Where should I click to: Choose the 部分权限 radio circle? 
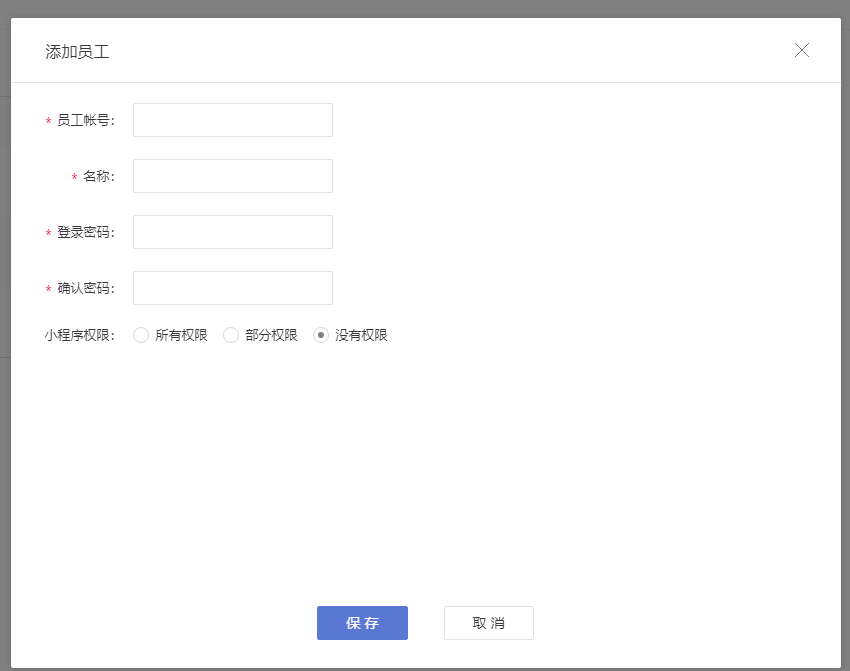[231, 336]
